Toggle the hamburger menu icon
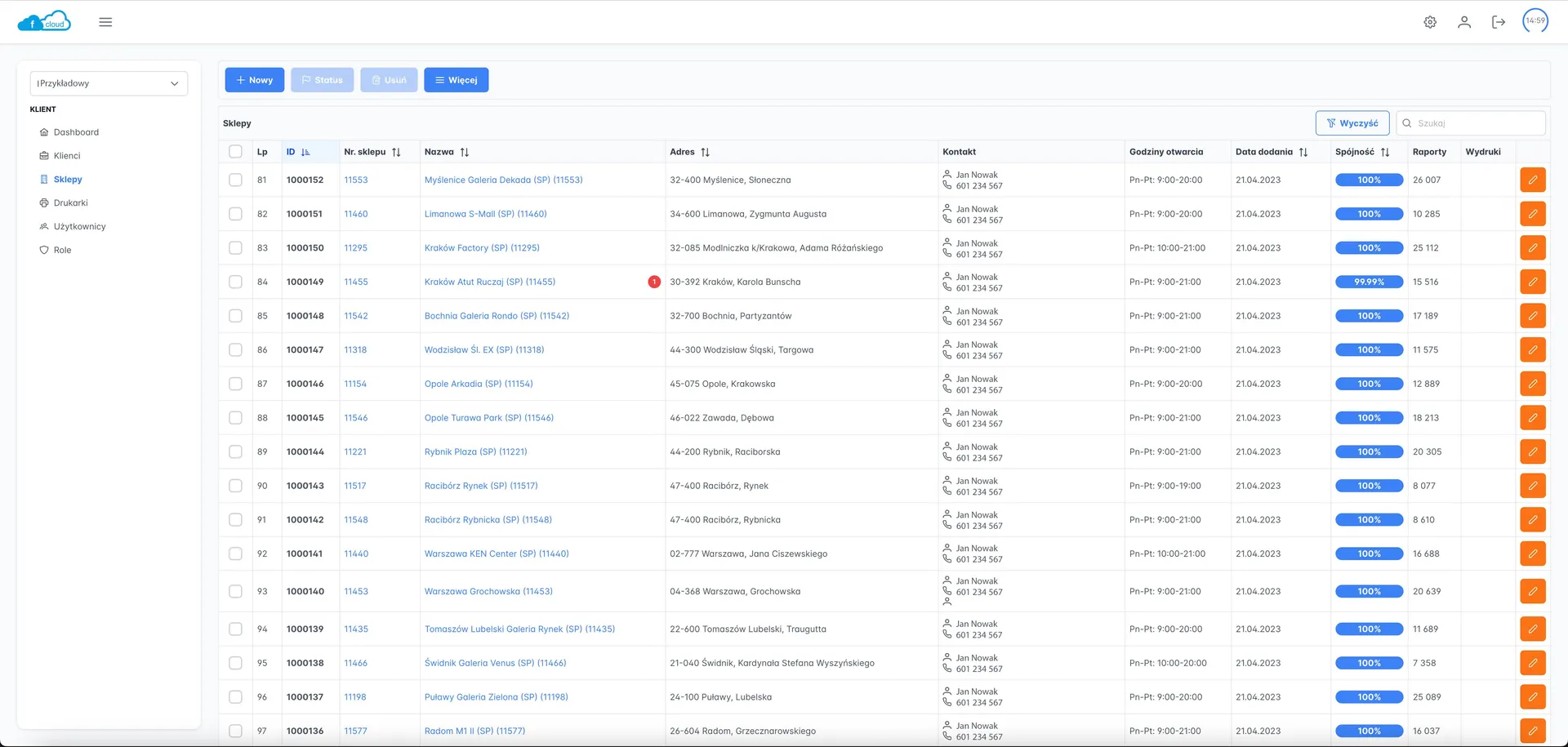The height and width of the screenshot is (747, 1568). 105,22
